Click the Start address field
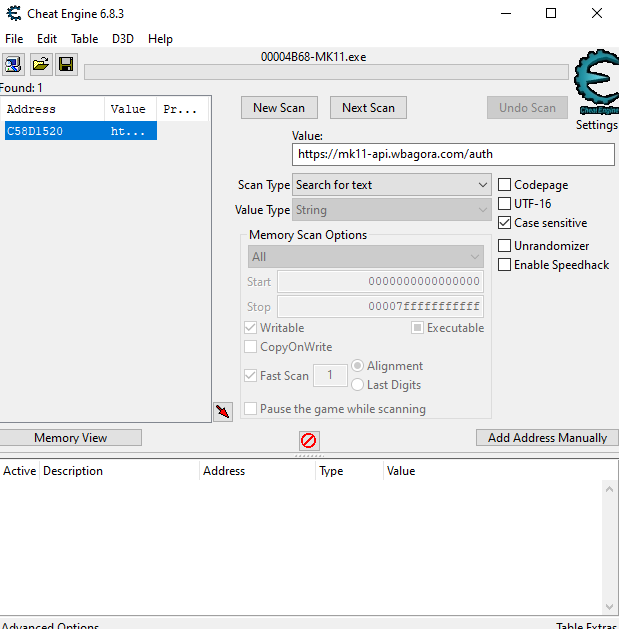This screenshot has width=619, height=629. click(380, 281)
